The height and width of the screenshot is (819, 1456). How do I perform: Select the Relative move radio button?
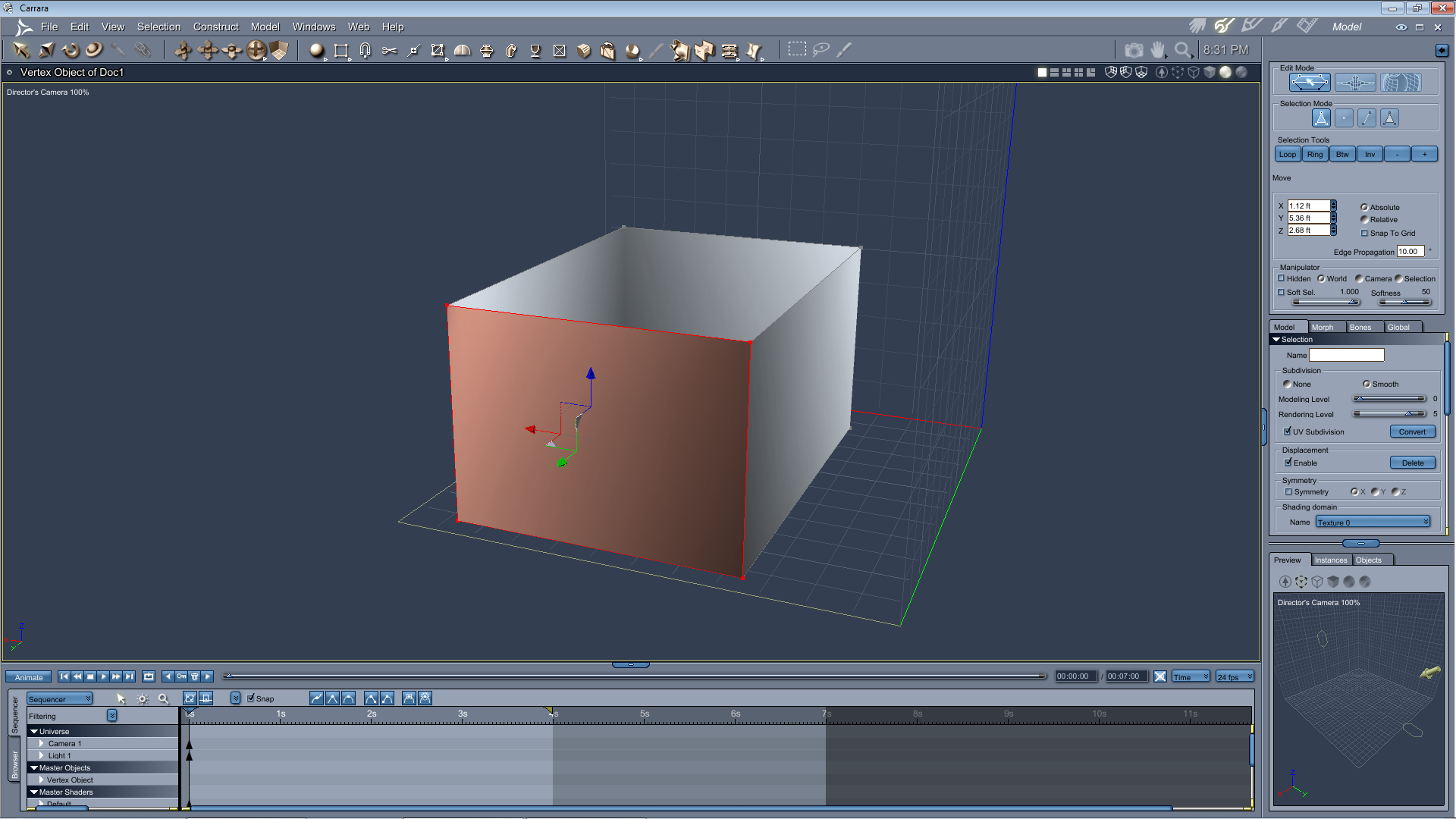(x=1364, y=220)
